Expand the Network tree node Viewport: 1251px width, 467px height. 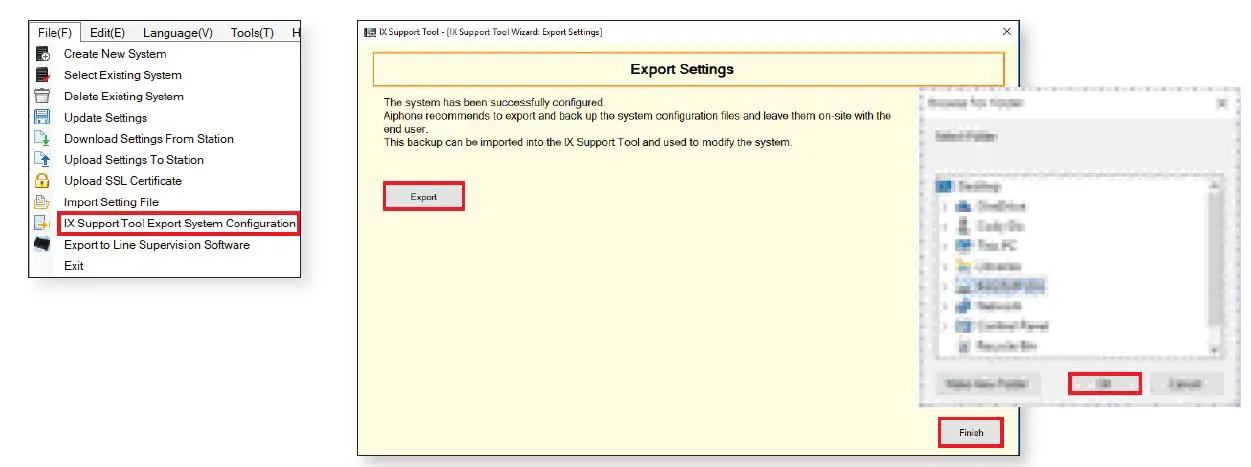pos(944,306)
